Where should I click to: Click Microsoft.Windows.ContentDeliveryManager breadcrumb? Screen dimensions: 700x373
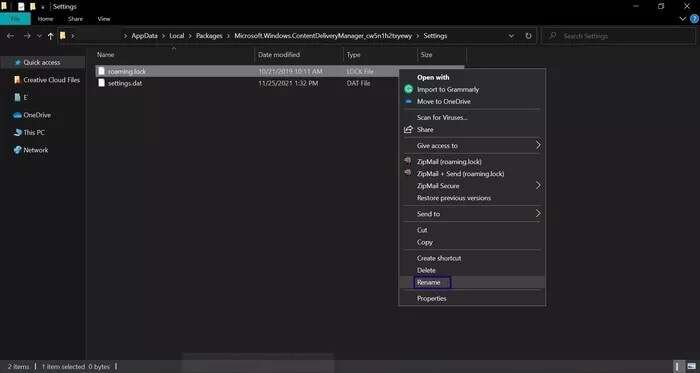pyautogui.click(x=323, y=36)
